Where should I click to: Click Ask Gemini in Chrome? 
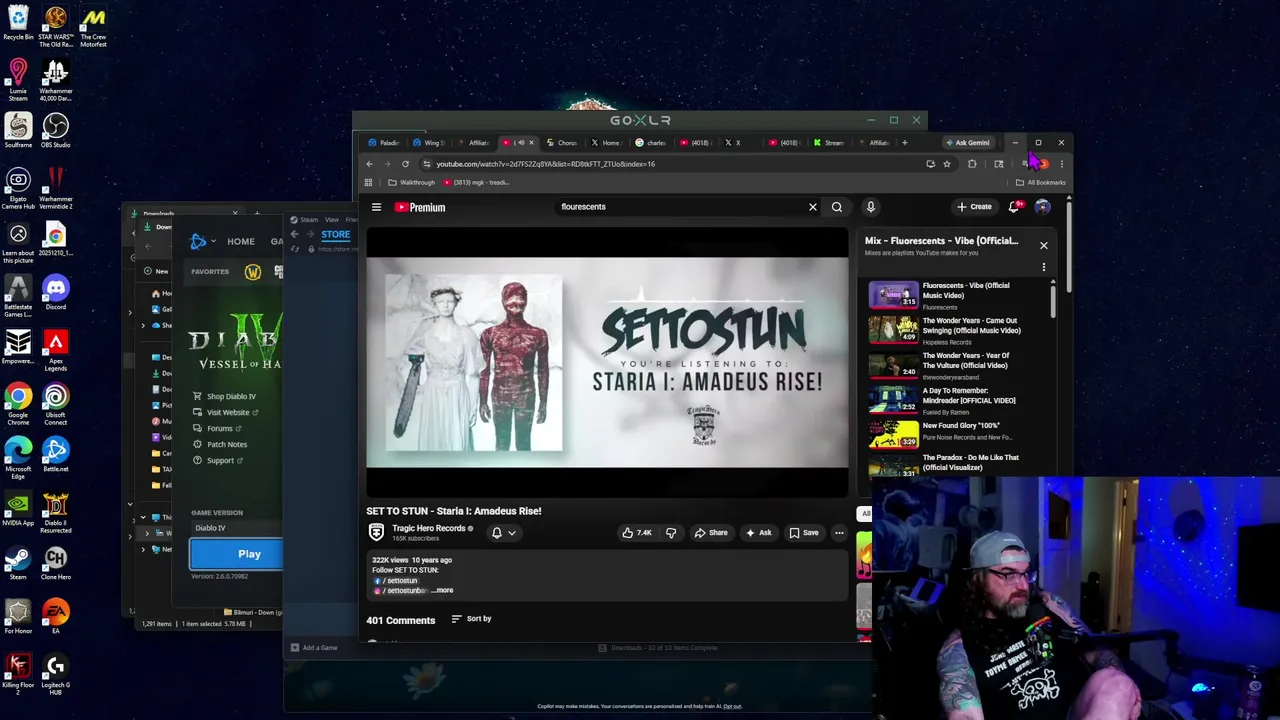968,143
